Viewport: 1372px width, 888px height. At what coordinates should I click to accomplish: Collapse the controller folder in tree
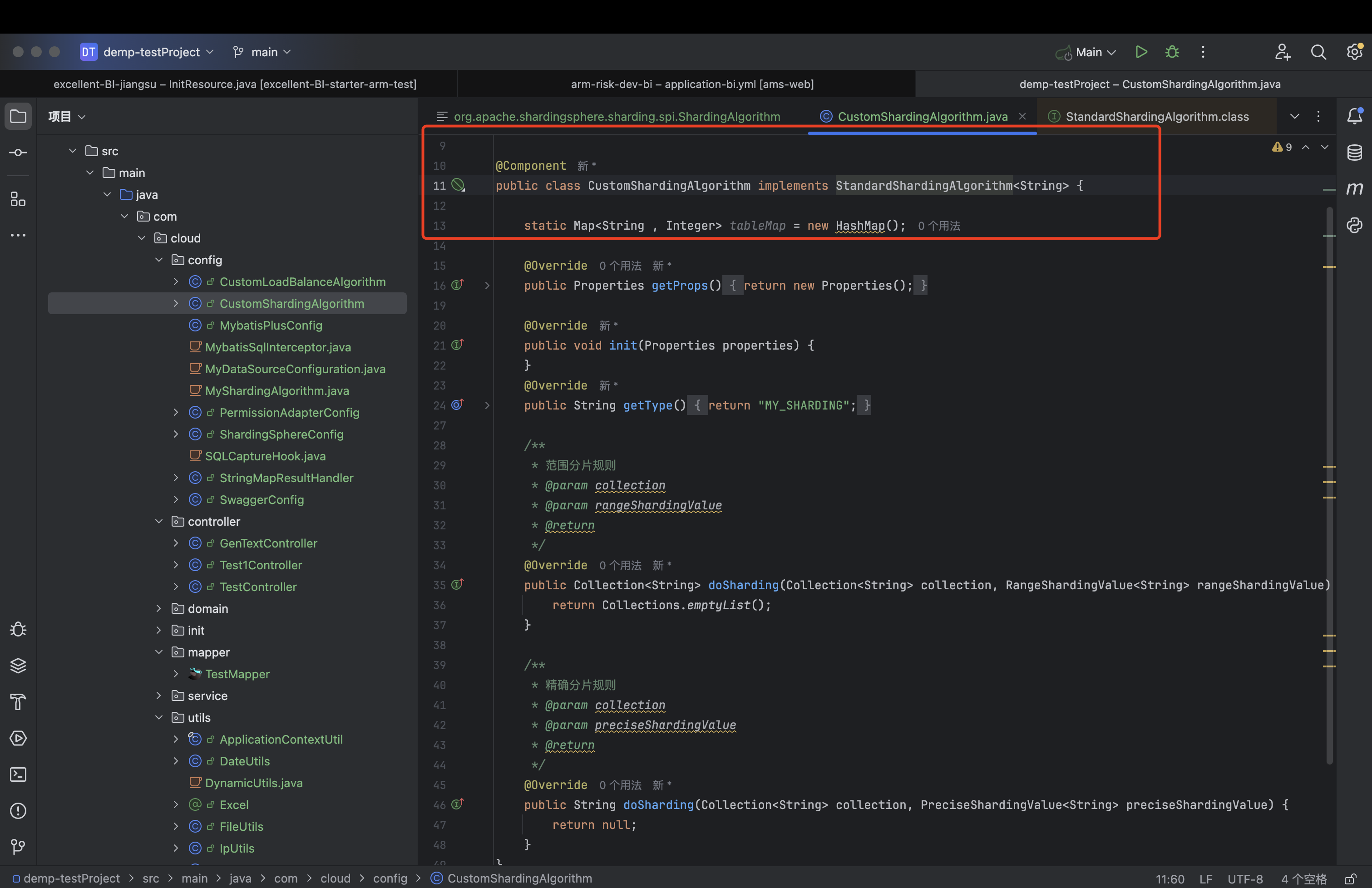click(x=159, y=521)
